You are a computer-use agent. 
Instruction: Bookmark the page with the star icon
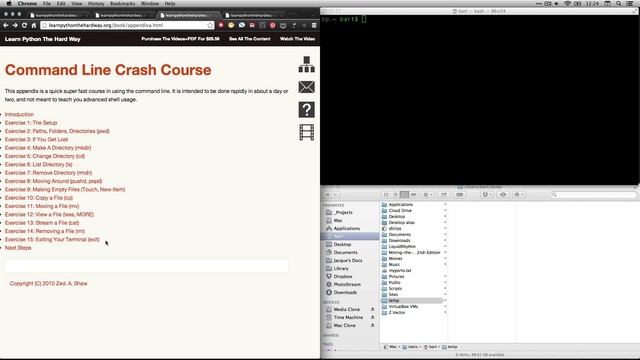tap(210, 25)
